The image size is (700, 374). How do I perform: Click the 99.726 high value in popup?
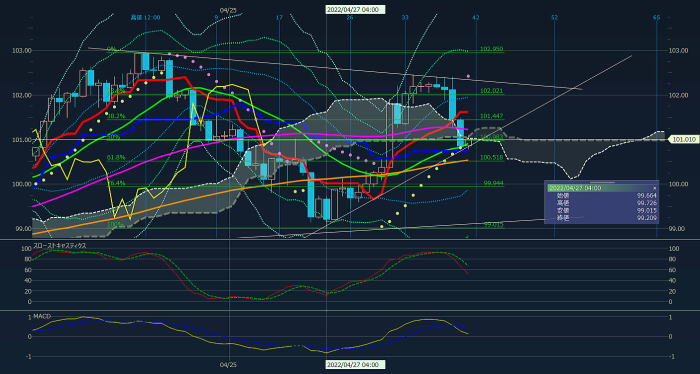tap(647, 203)
